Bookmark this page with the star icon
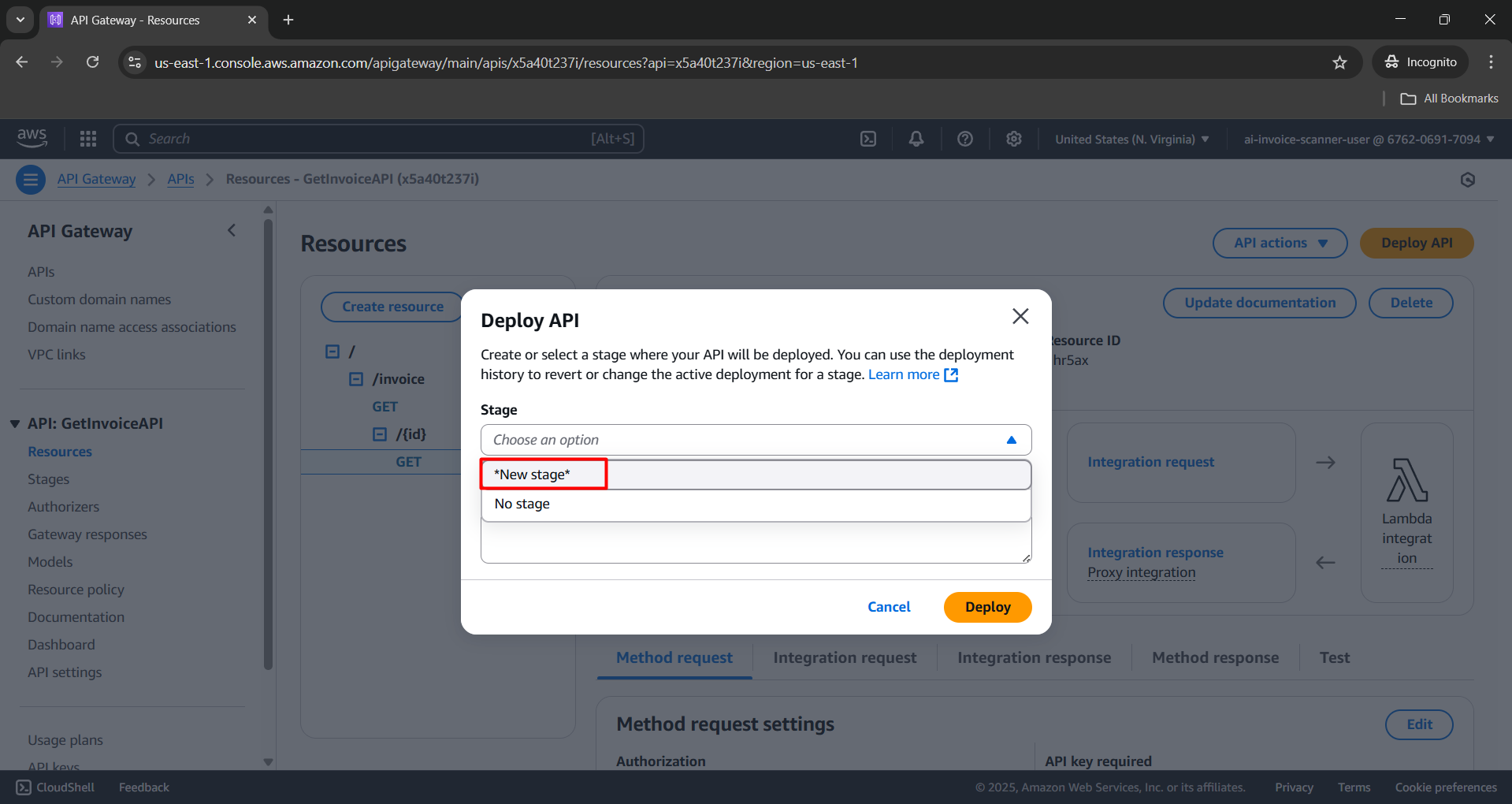The image size is (1512, 804). pos(1339,62)
